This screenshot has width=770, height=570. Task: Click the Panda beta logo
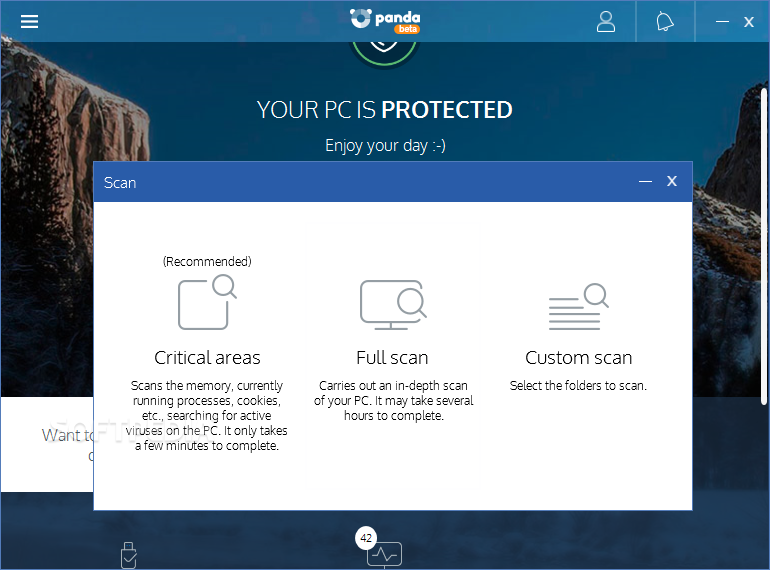tap(385, 21)
